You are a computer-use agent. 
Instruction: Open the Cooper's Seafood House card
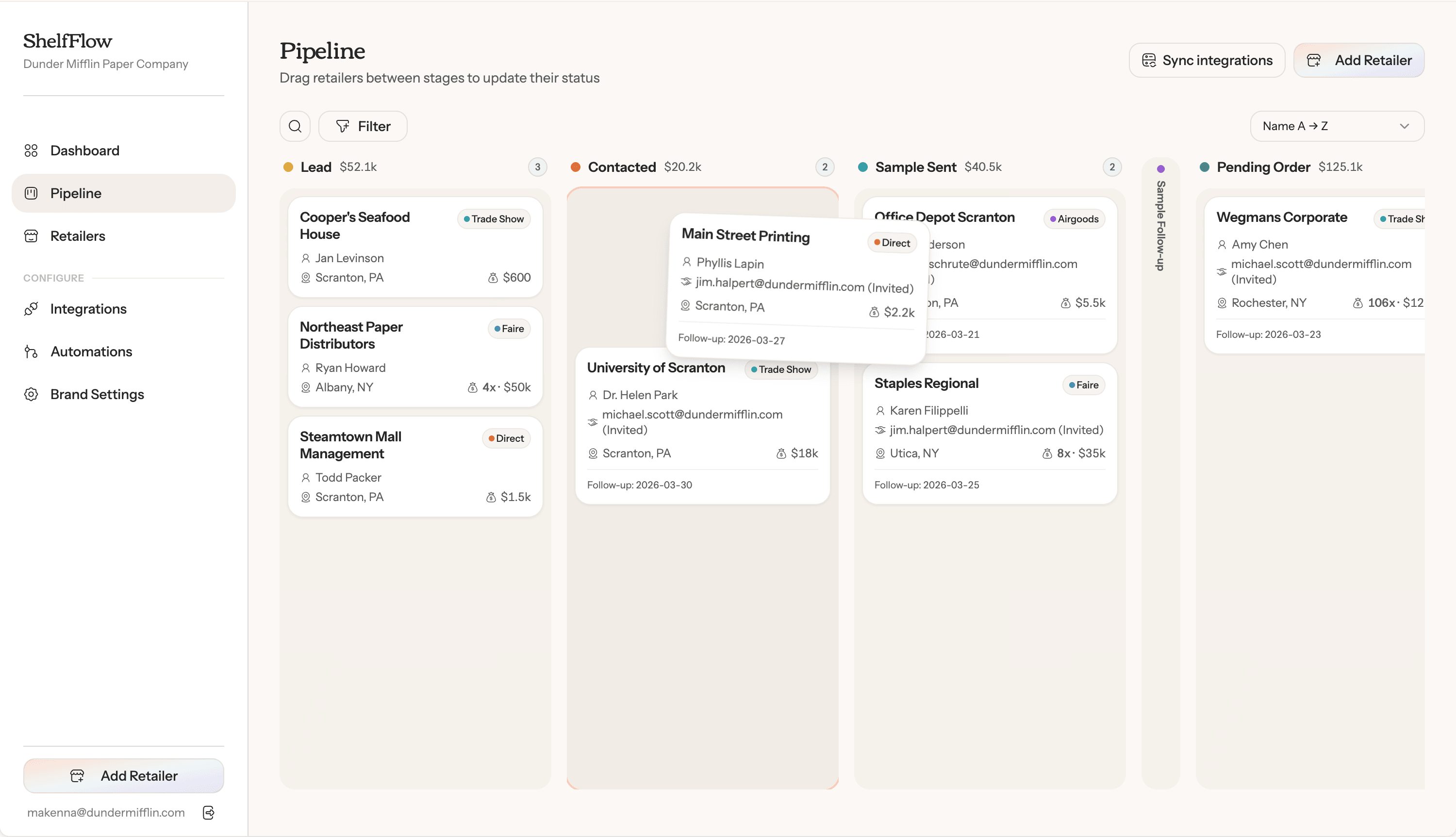coord(415,247)
